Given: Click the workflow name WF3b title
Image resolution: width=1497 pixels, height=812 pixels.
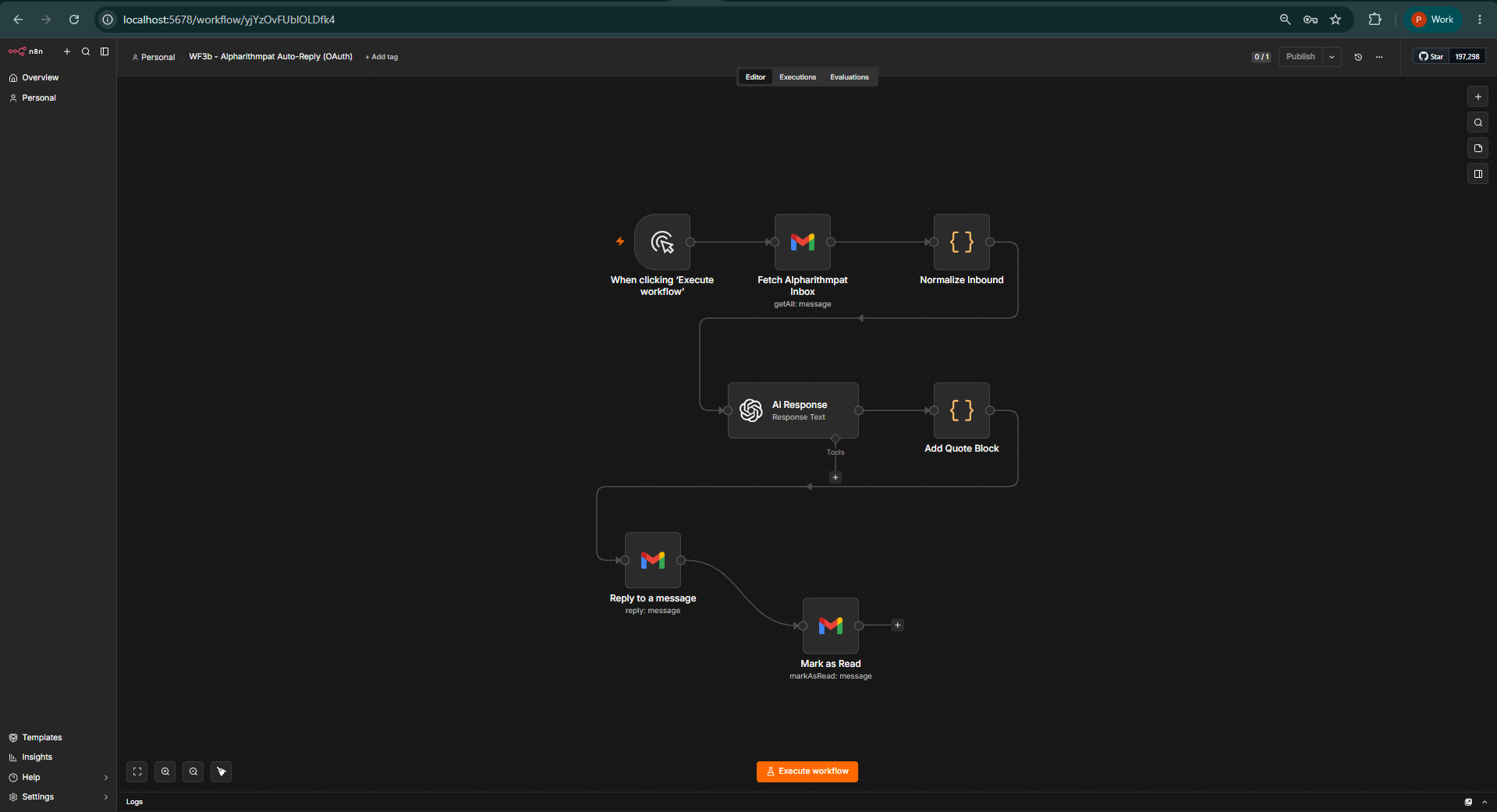Looking at the screenshot, I should tap(271, 57).
